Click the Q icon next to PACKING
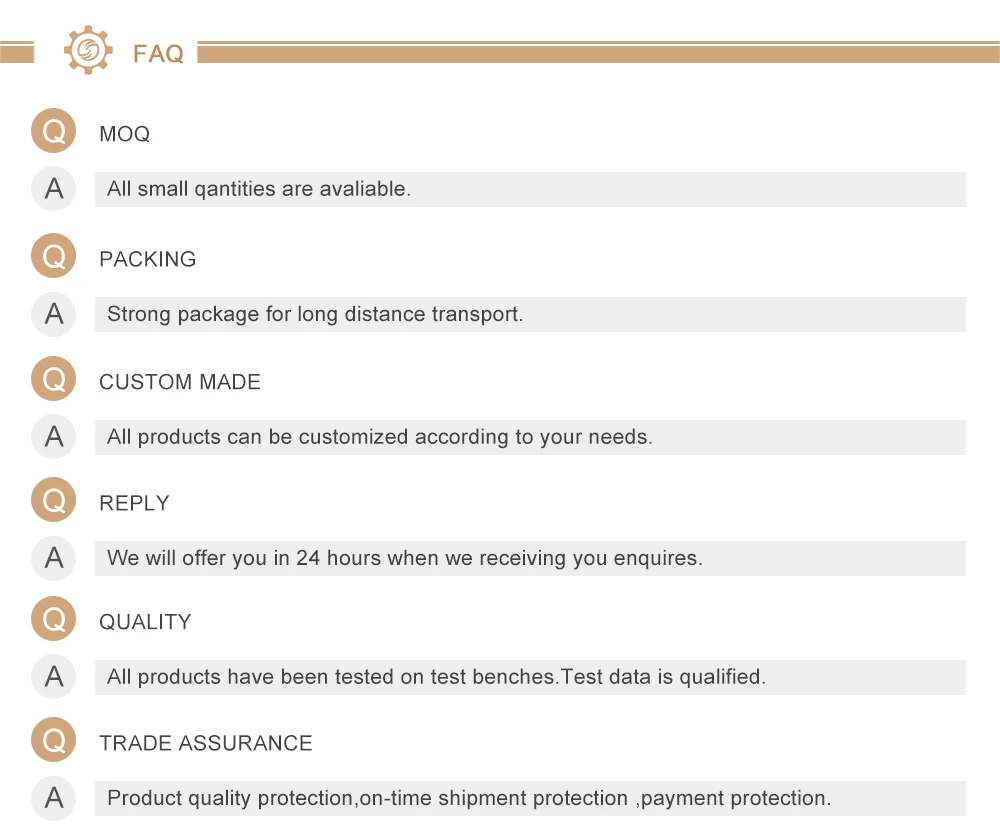The image size is (1000, 838). pyautogui.click(x=54, y=256)
